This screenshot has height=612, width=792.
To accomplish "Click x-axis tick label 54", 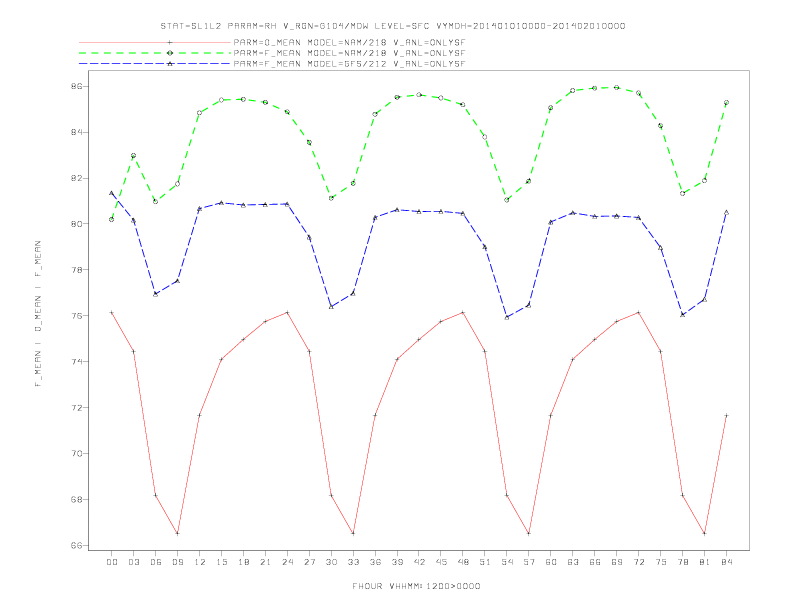I will pyautogui.click(x=507, y=562).
